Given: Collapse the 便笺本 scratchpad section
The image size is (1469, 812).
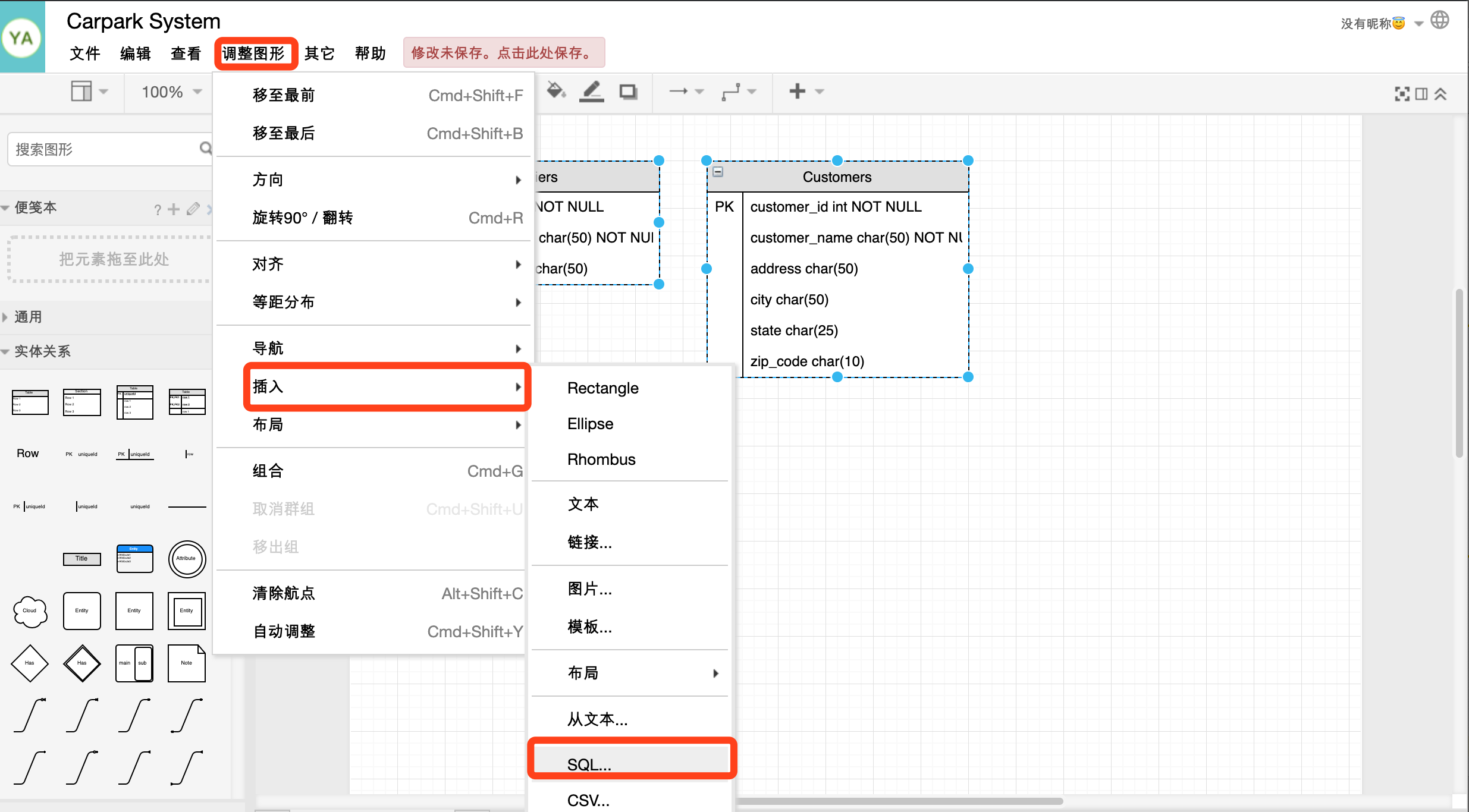Looking at the screenshot, I should (35, 207).
